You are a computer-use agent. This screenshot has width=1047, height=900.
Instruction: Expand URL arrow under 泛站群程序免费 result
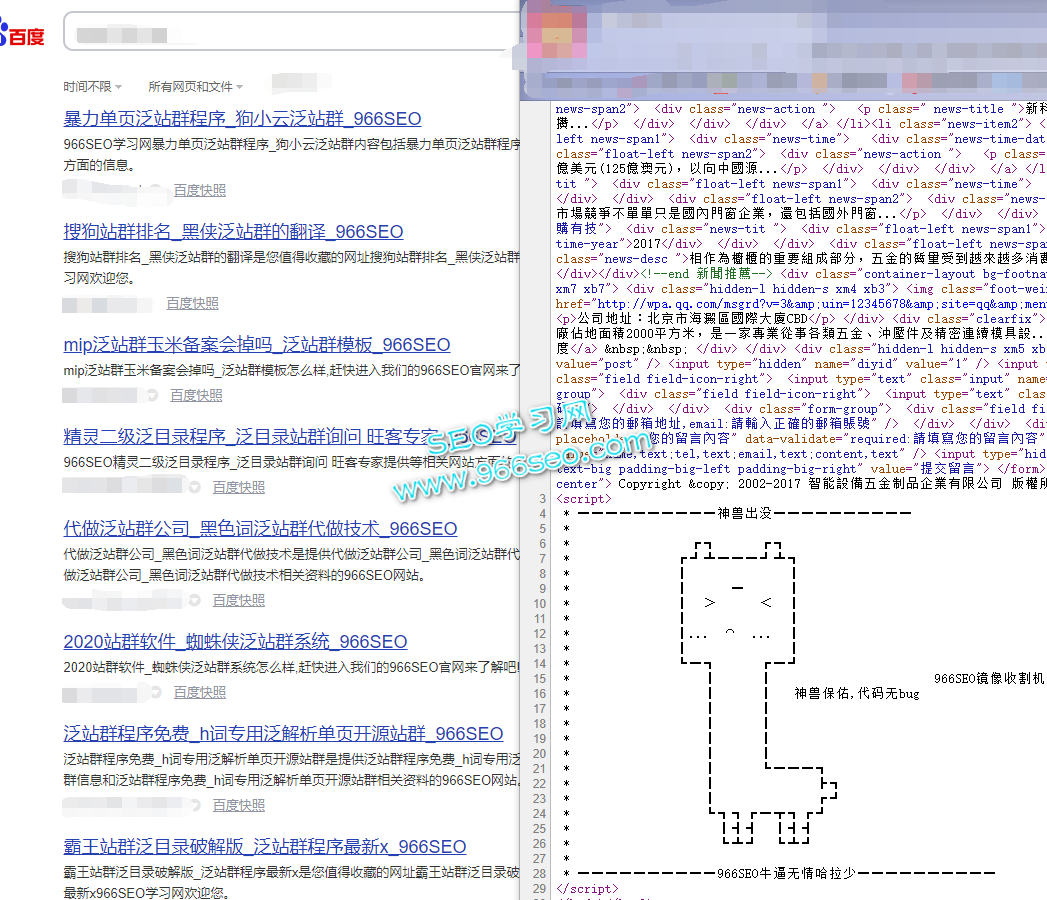tap(195, 805)
